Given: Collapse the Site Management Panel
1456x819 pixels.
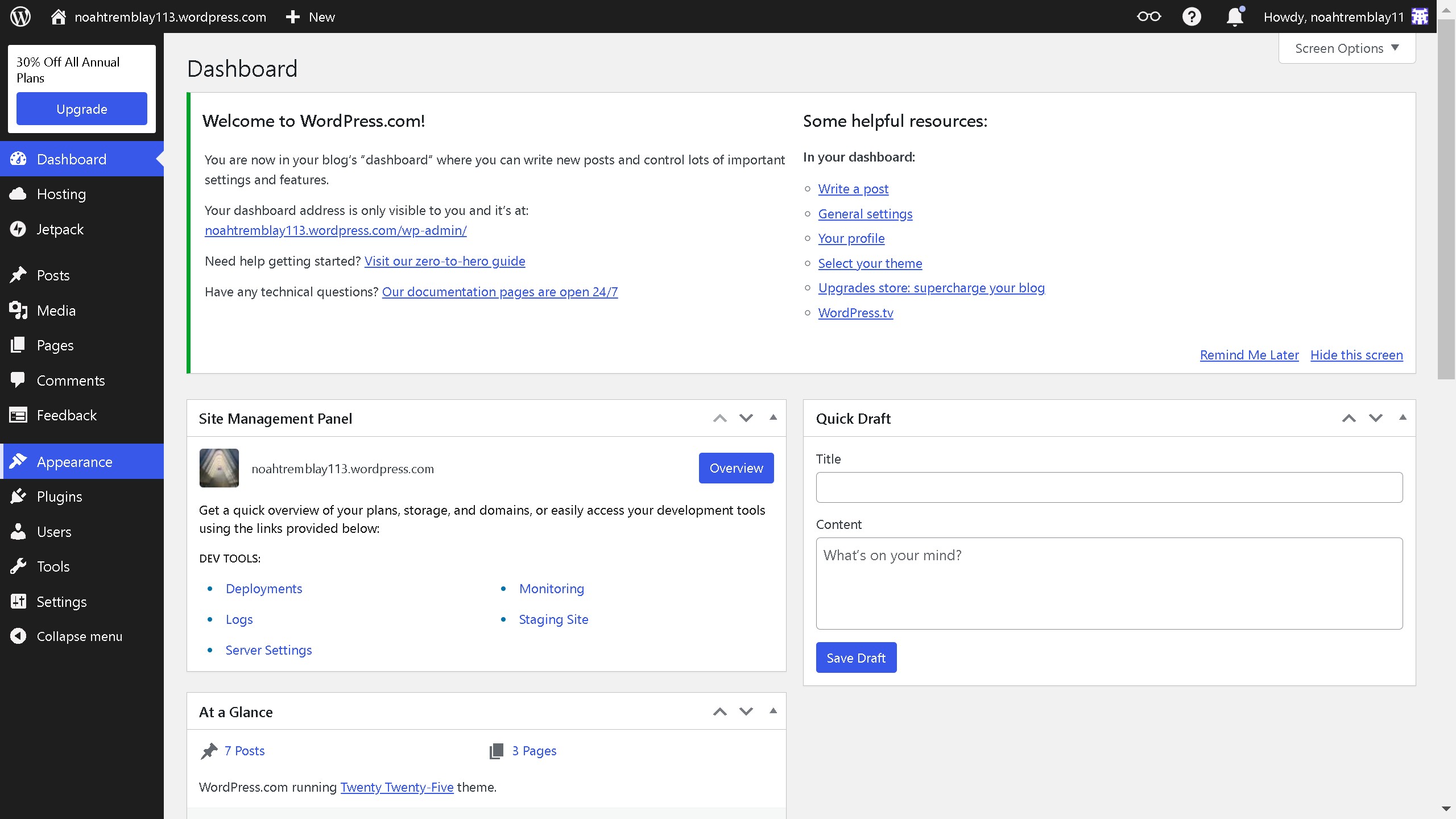Looking at the screenshot, I should click(772, 417).
